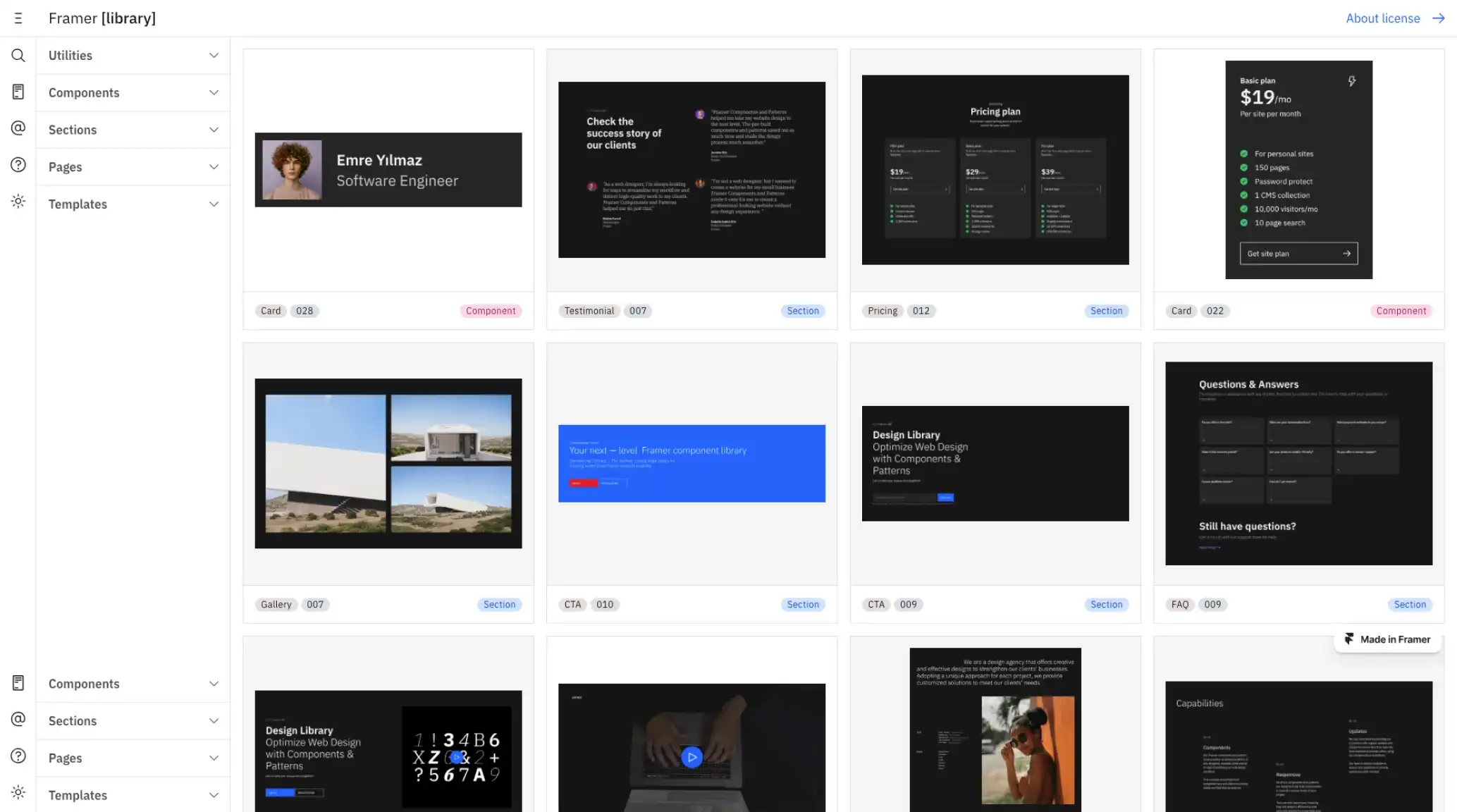Click the @ icon beside lower Sections row
1457x812 pixels.
click(x=18, y=720)
